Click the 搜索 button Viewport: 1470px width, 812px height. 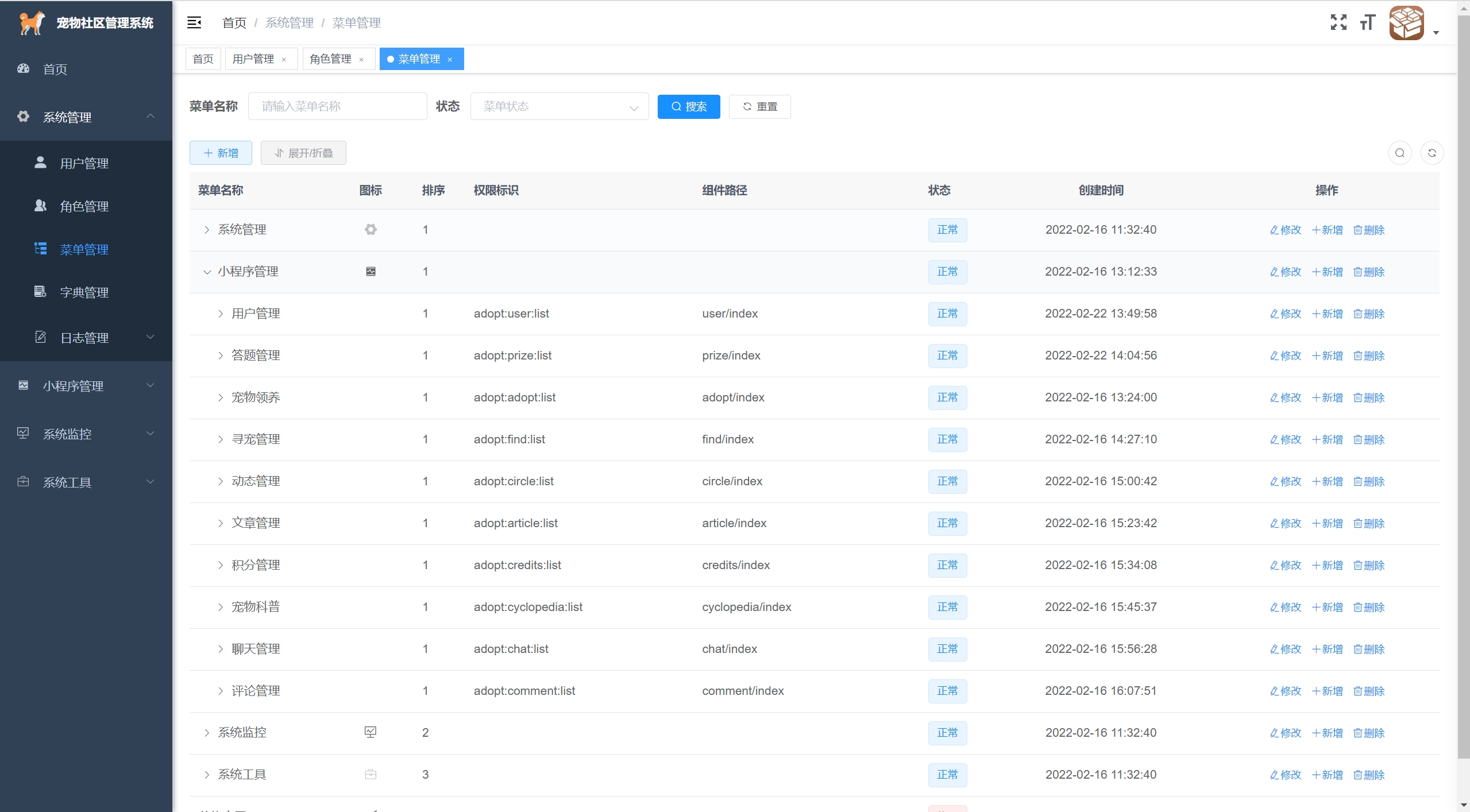[x=689, y=106]
